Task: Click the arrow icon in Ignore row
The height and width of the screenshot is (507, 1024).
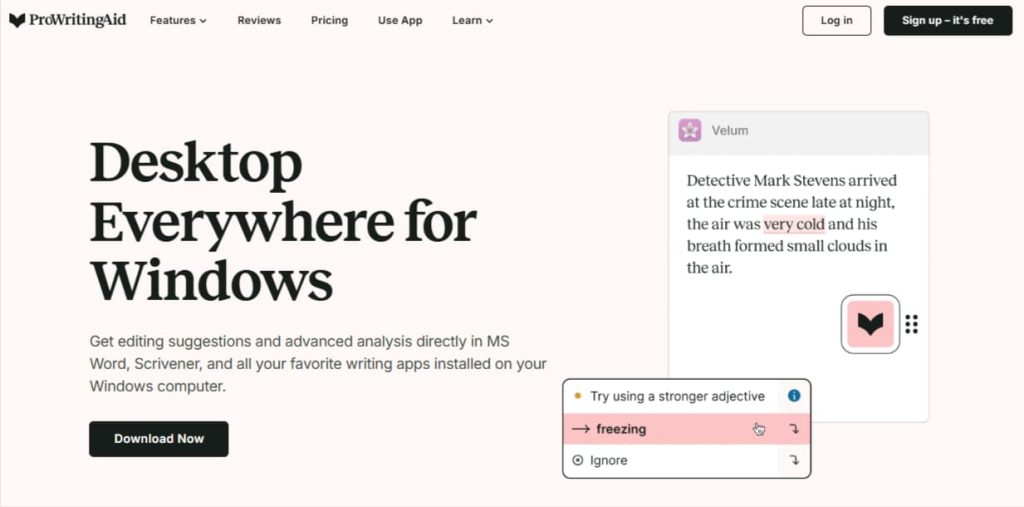Action: click(x=794, y=460)
